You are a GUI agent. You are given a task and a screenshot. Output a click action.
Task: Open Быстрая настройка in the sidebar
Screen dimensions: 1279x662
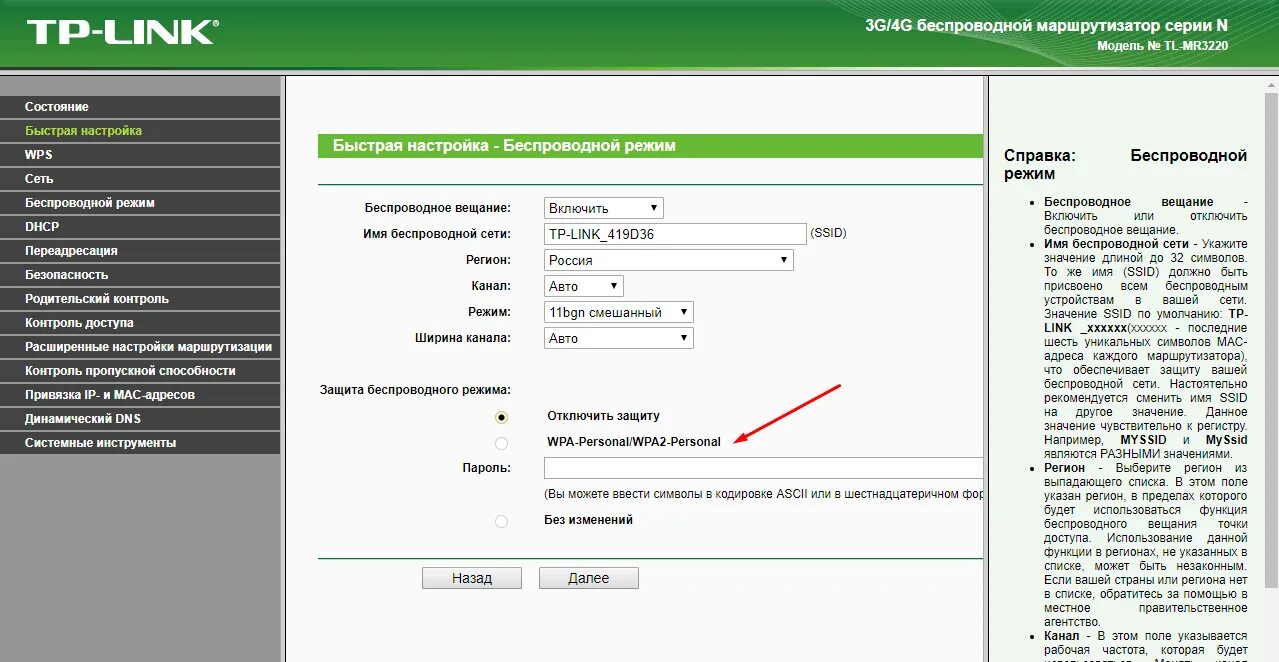pos(140,131)
